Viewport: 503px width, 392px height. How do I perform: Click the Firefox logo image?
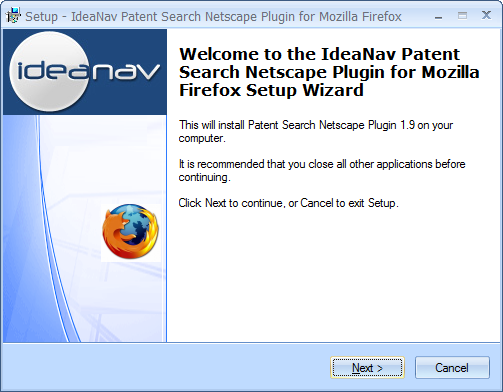[130, 232]
